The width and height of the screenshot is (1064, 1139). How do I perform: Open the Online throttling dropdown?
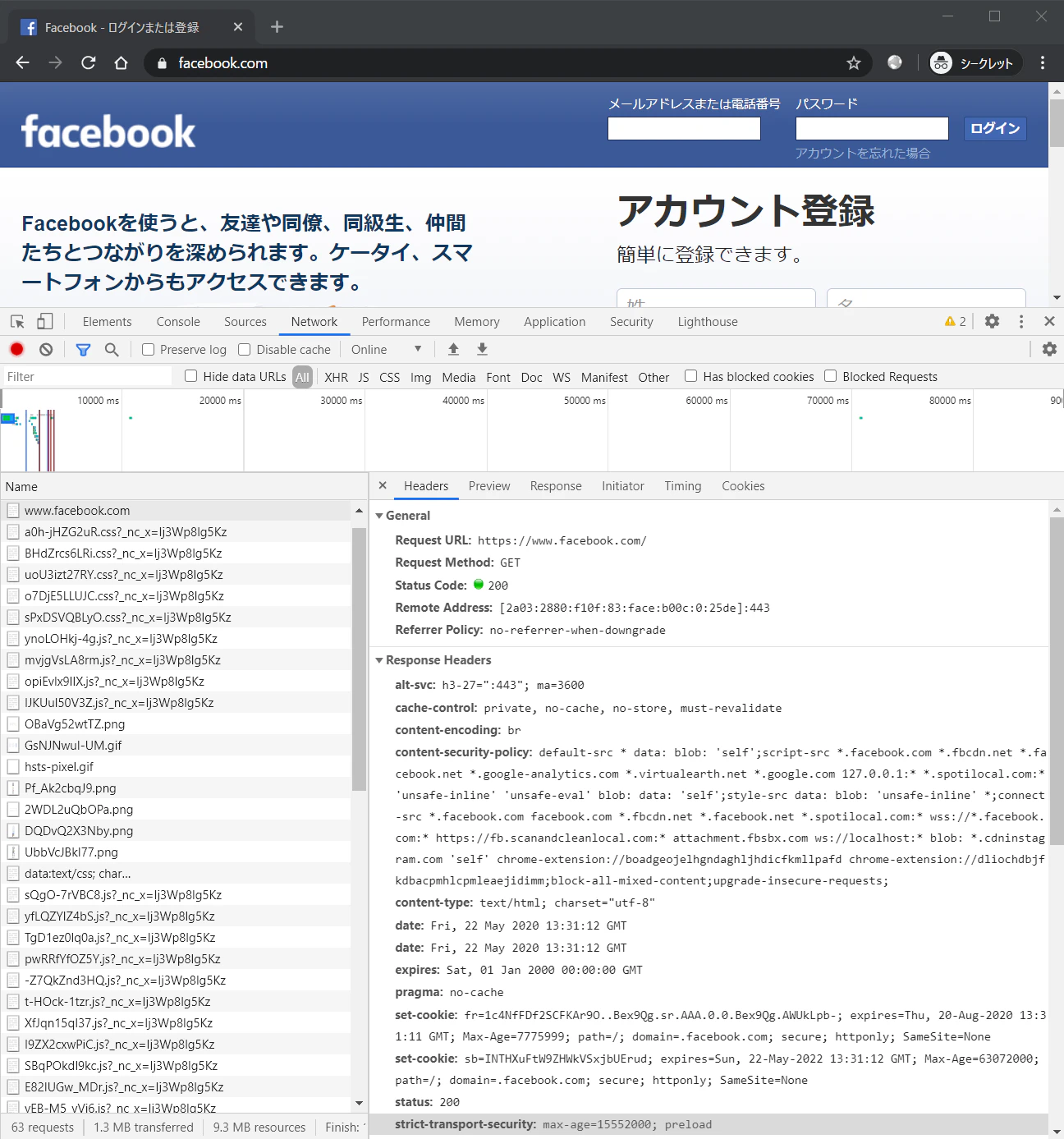[386, 349]
